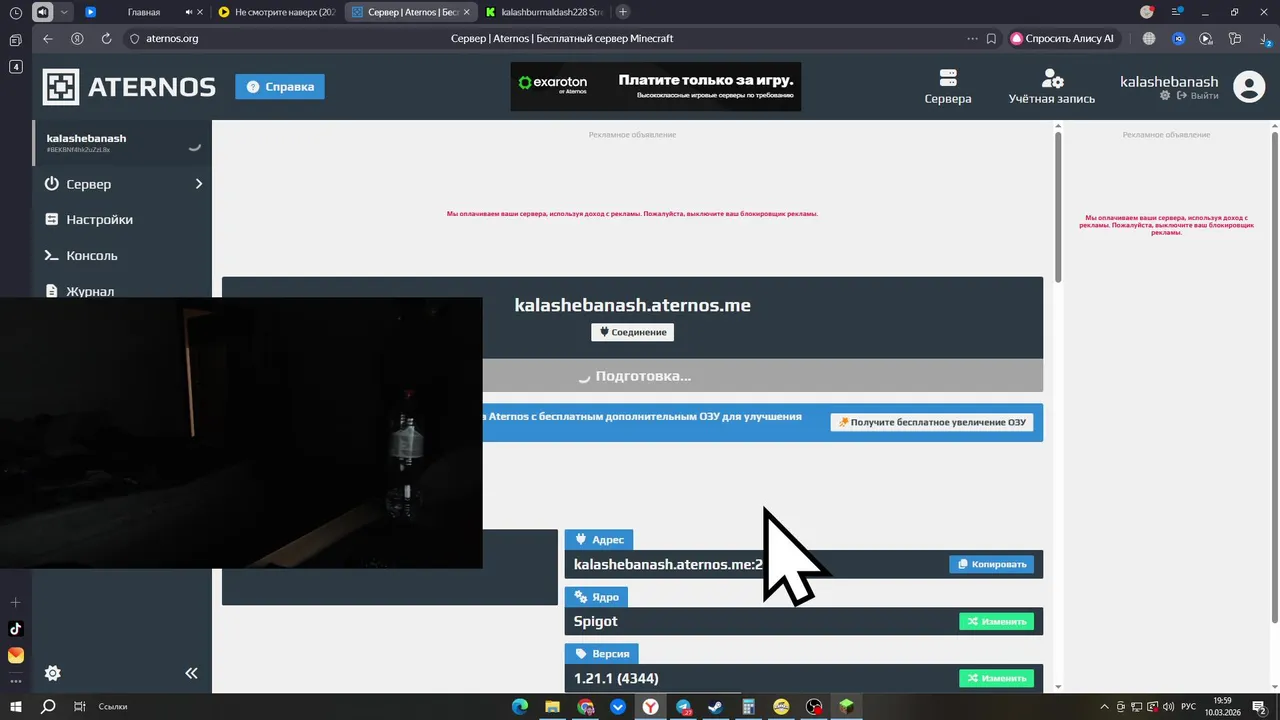Image resolution: width=1280 pixels, height=720 pixels.
Task: Open Microsoft Edge from the taskbar
Action: pos(519,706)
